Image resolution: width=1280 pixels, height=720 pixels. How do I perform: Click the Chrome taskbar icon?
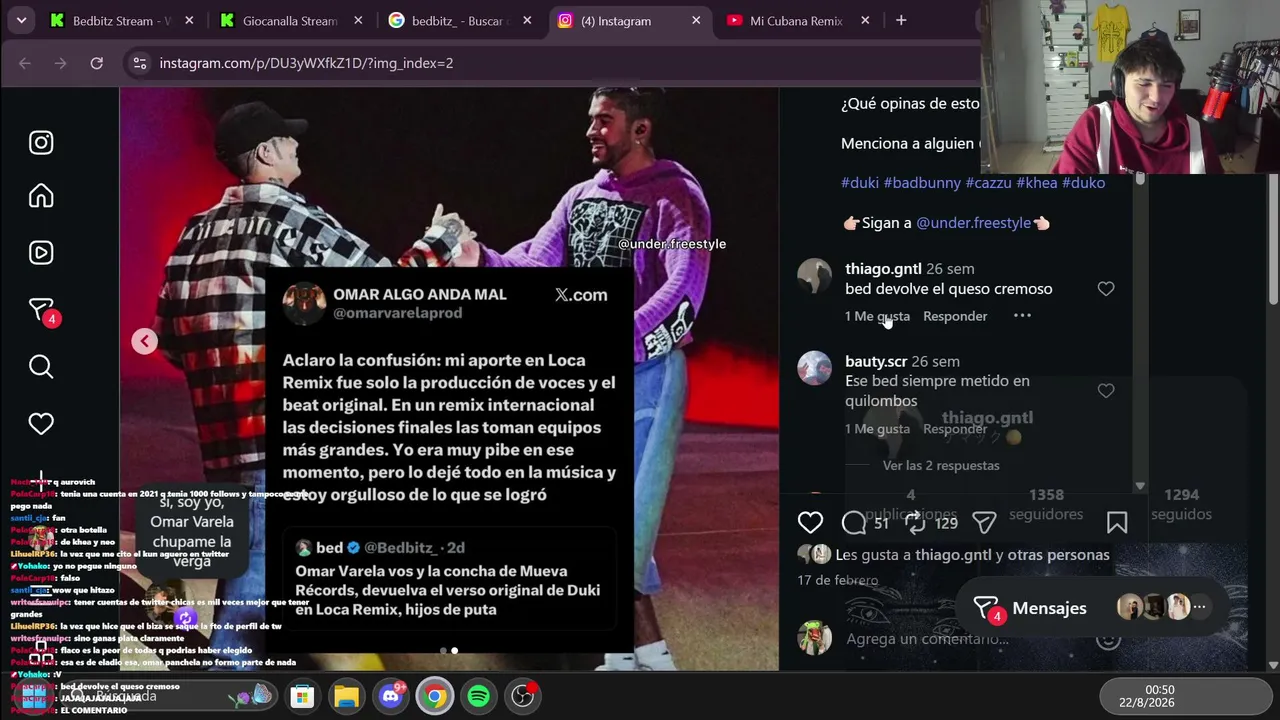[435, 696]
